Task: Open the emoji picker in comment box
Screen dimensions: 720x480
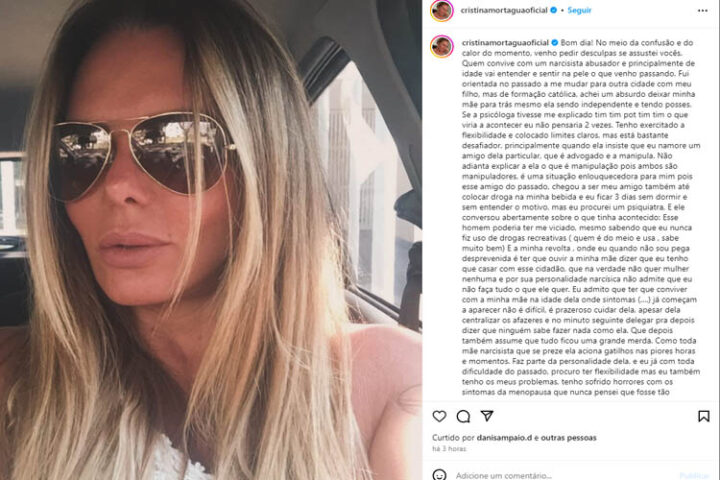Action: tap(439, 474)
